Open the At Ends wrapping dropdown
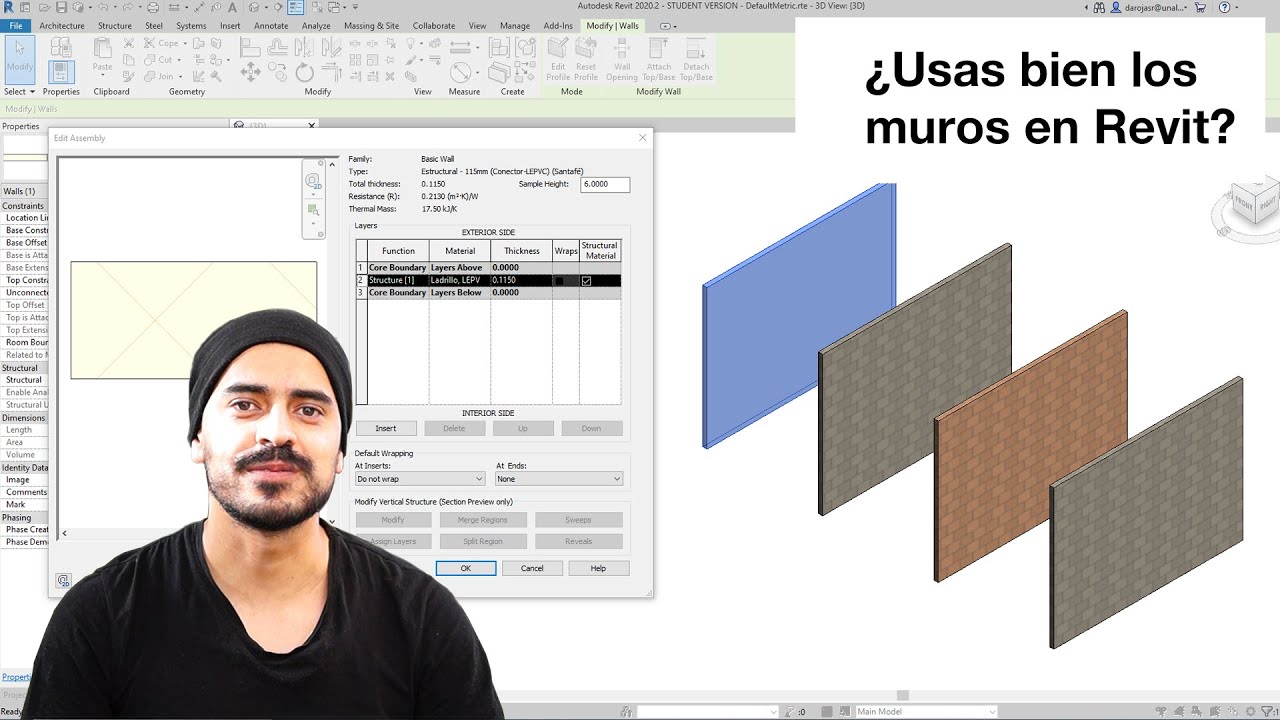 coord(559,479)
